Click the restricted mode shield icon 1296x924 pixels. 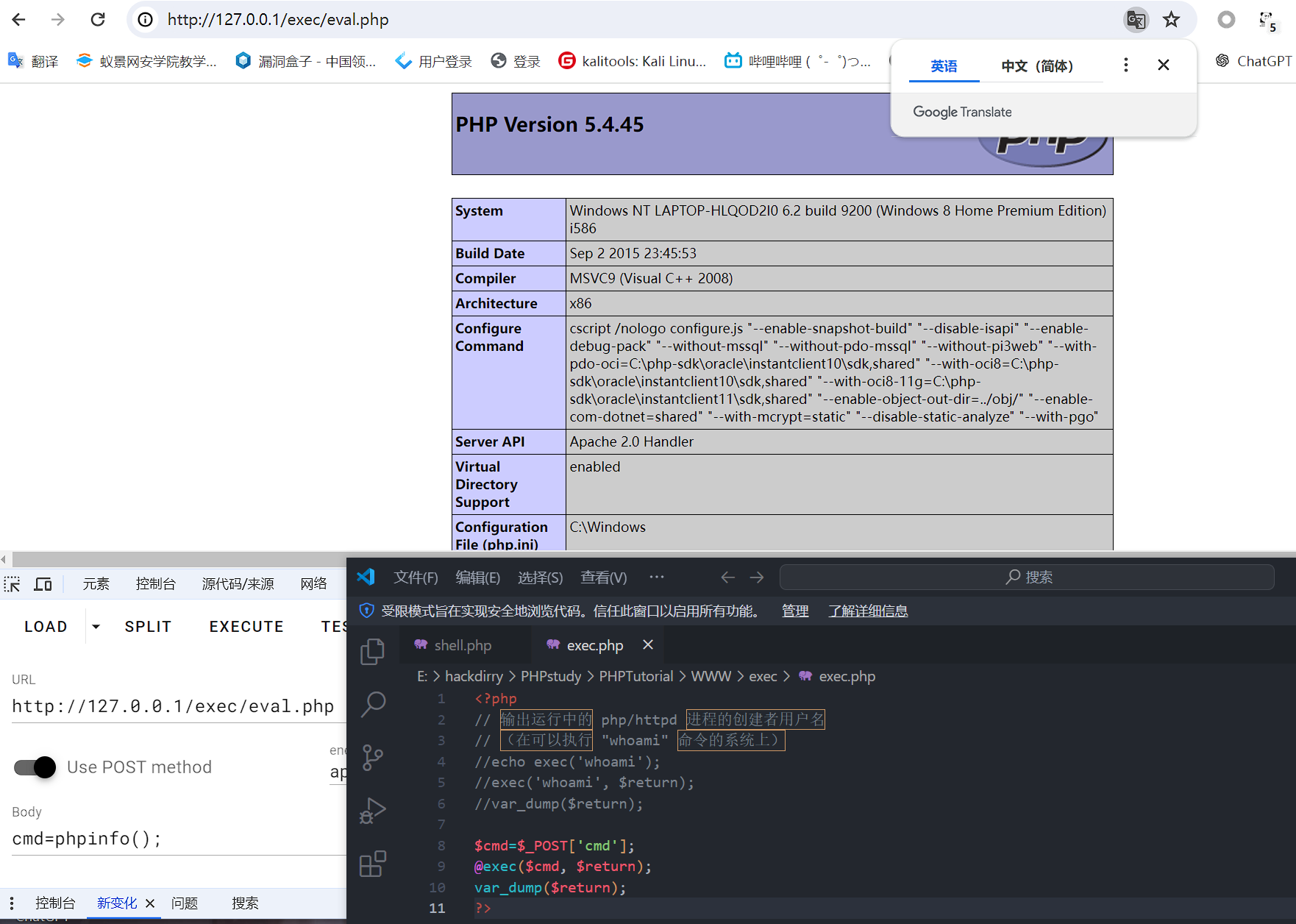point(366,611)
